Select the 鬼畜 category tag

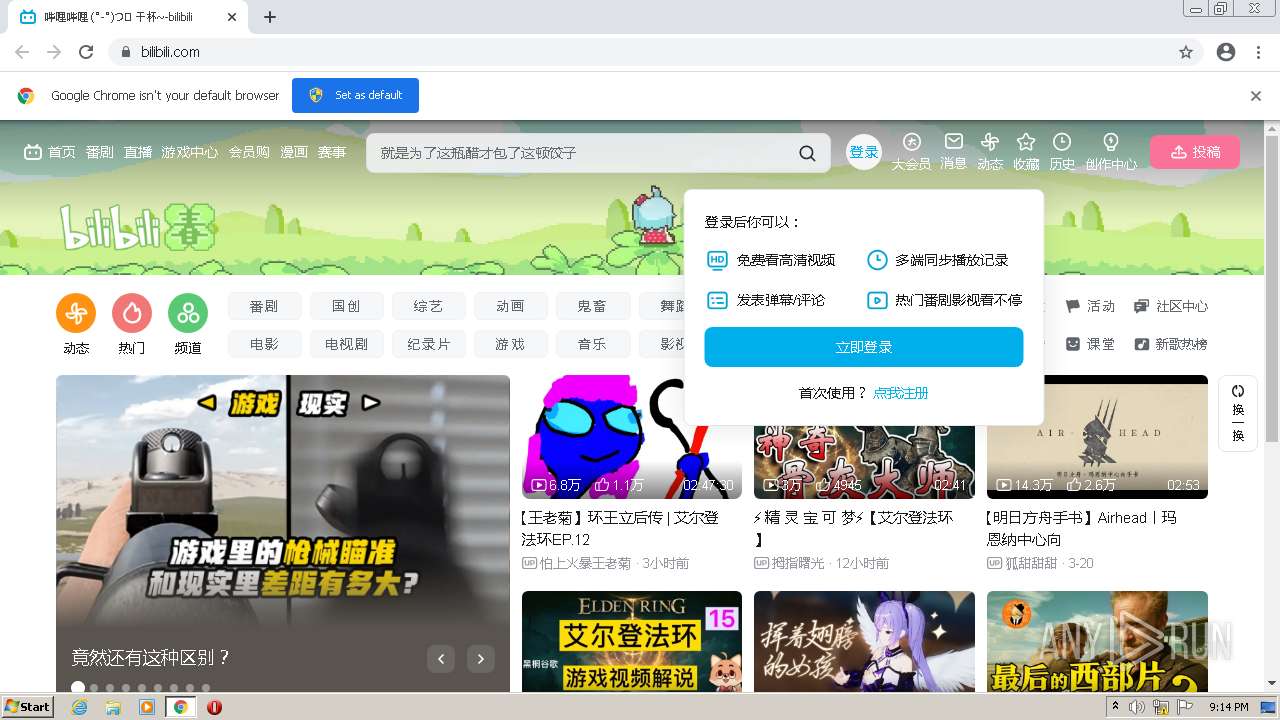click(592, 306)
